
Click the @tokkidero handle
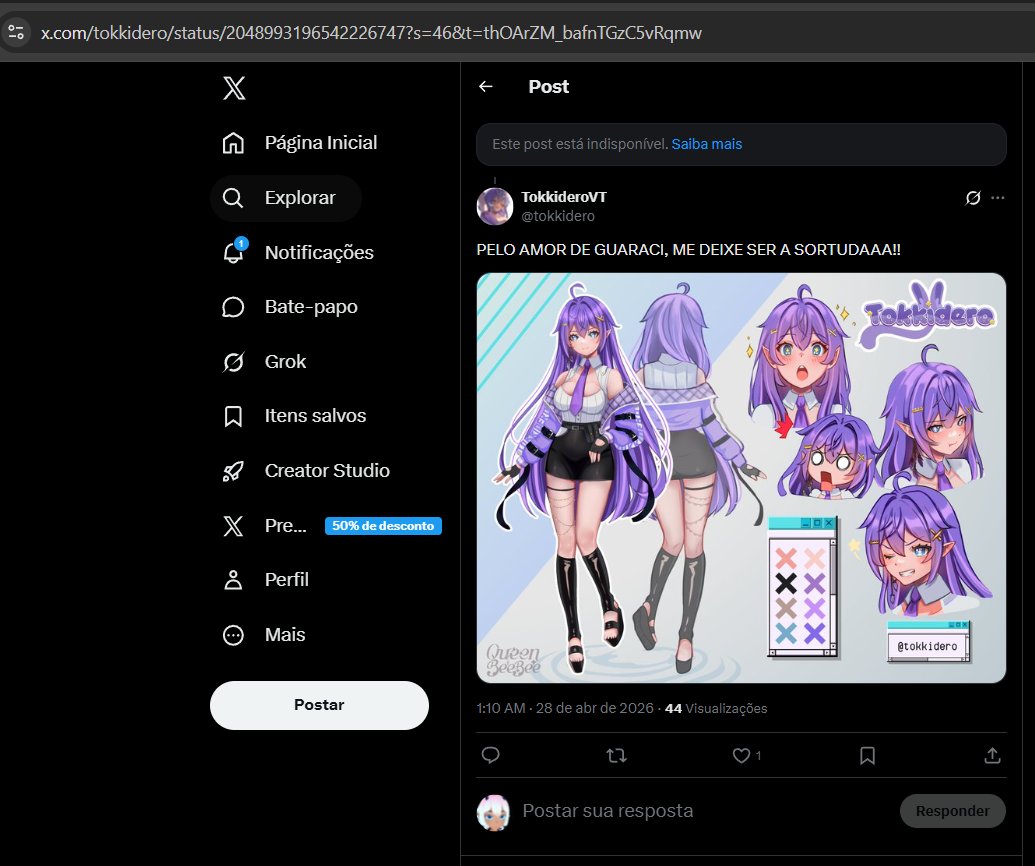point(558,216)
